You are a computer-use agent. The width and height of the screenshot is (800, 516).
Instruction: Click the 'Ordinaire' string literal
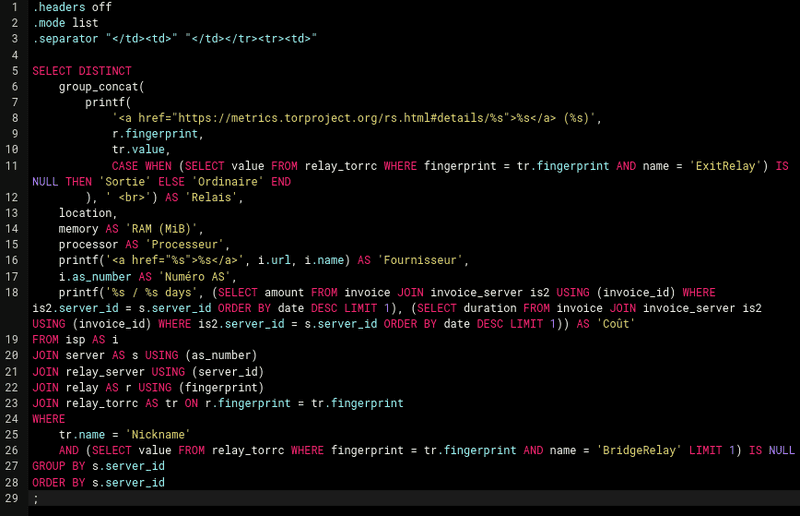pyautogui.click(x=228, y=182)
